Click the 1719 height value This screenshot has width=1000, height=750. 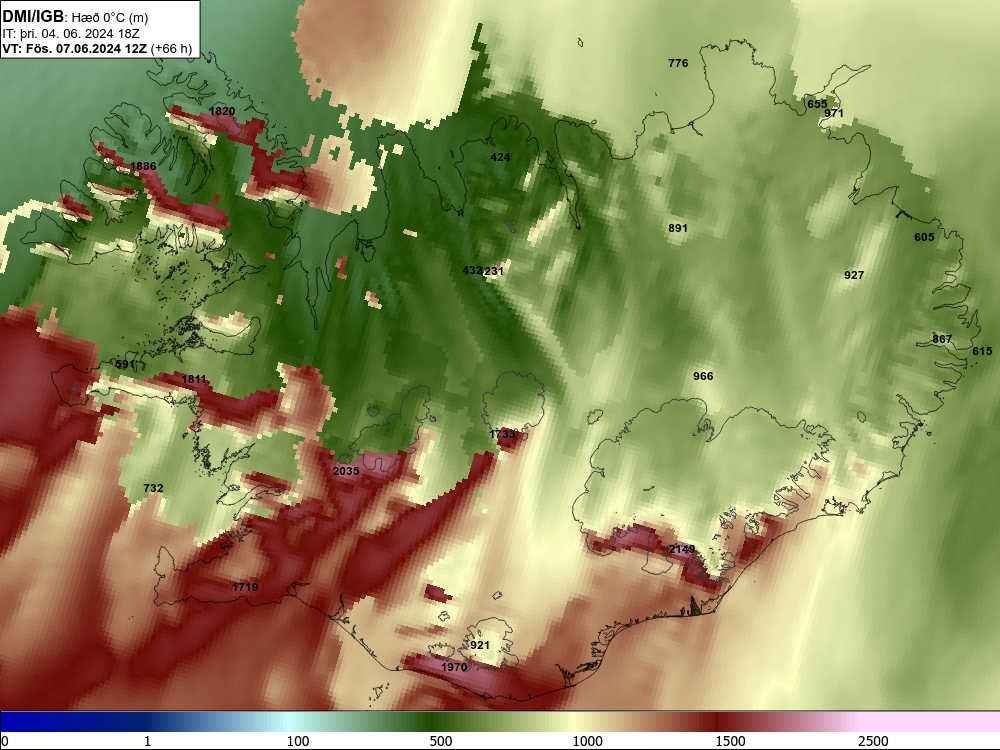click(245, 587)
